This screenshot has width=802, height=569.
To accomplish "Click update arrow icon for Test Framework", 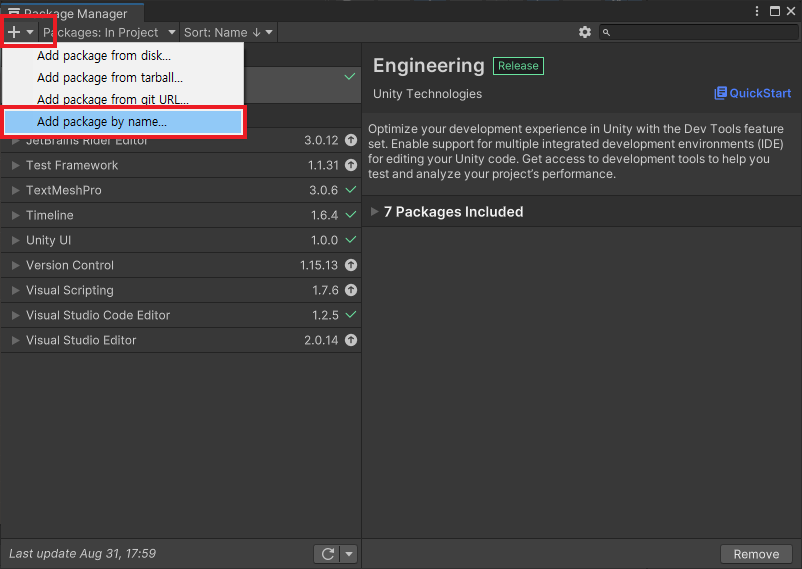I will pos(351,165).
